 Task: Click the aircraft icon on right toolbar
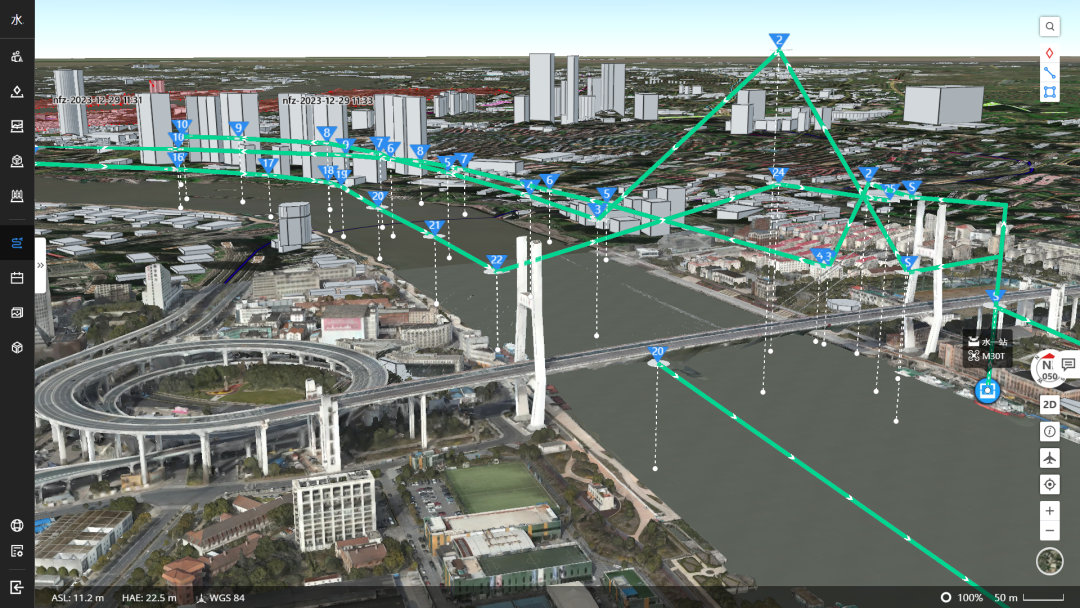(1049, 458)
